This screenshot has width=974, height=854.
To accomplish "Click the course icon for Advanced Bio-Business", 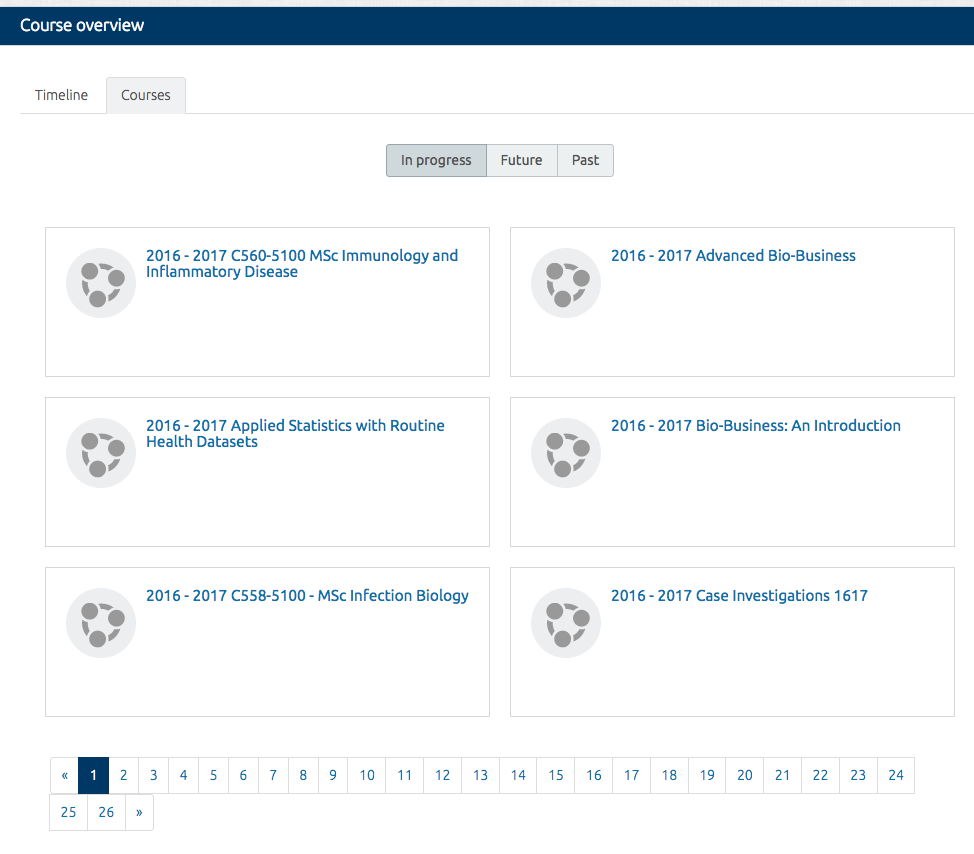I will point(566,283).
